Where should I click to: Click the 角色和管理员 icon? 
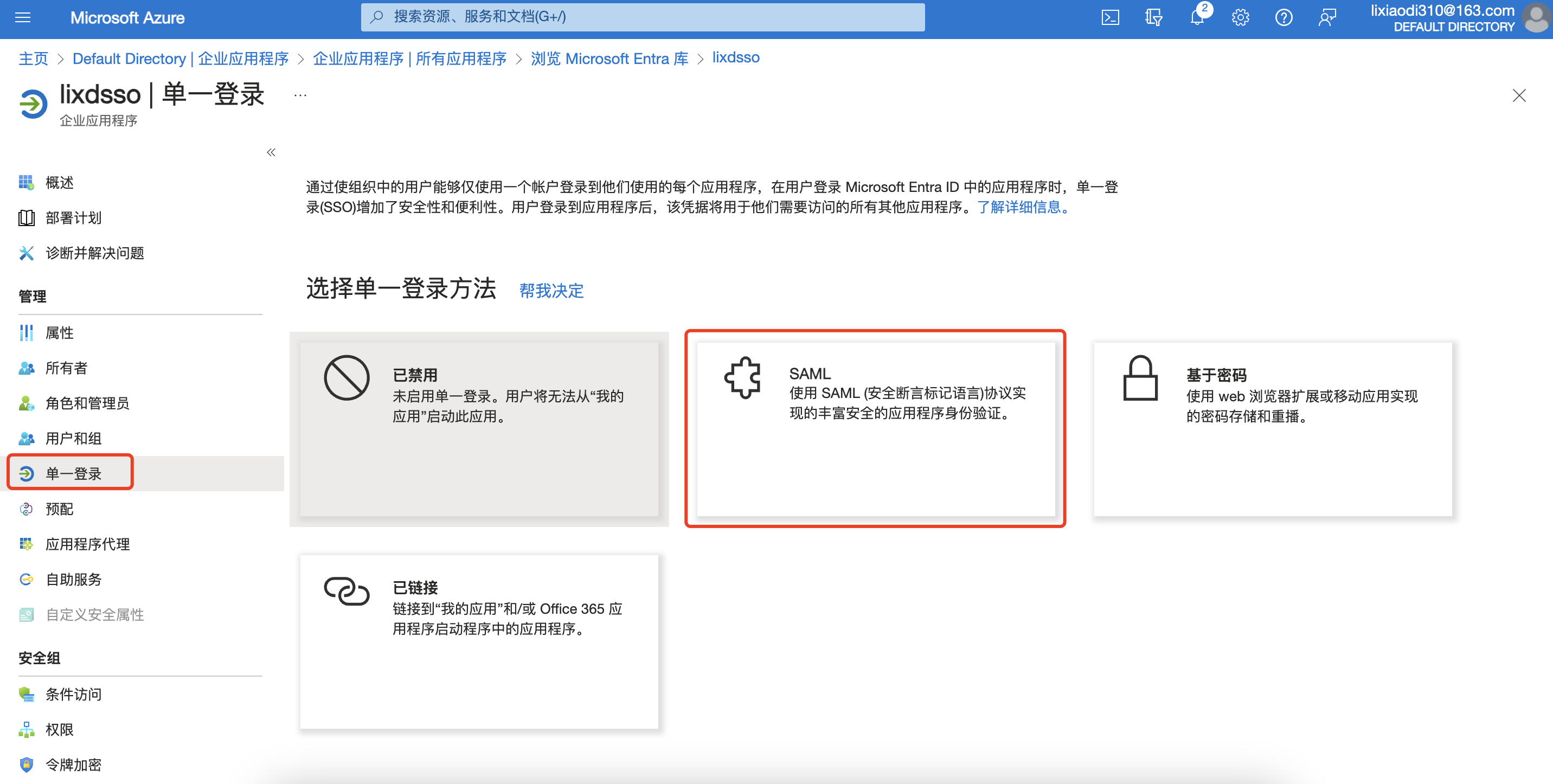[x=26, y=403]
